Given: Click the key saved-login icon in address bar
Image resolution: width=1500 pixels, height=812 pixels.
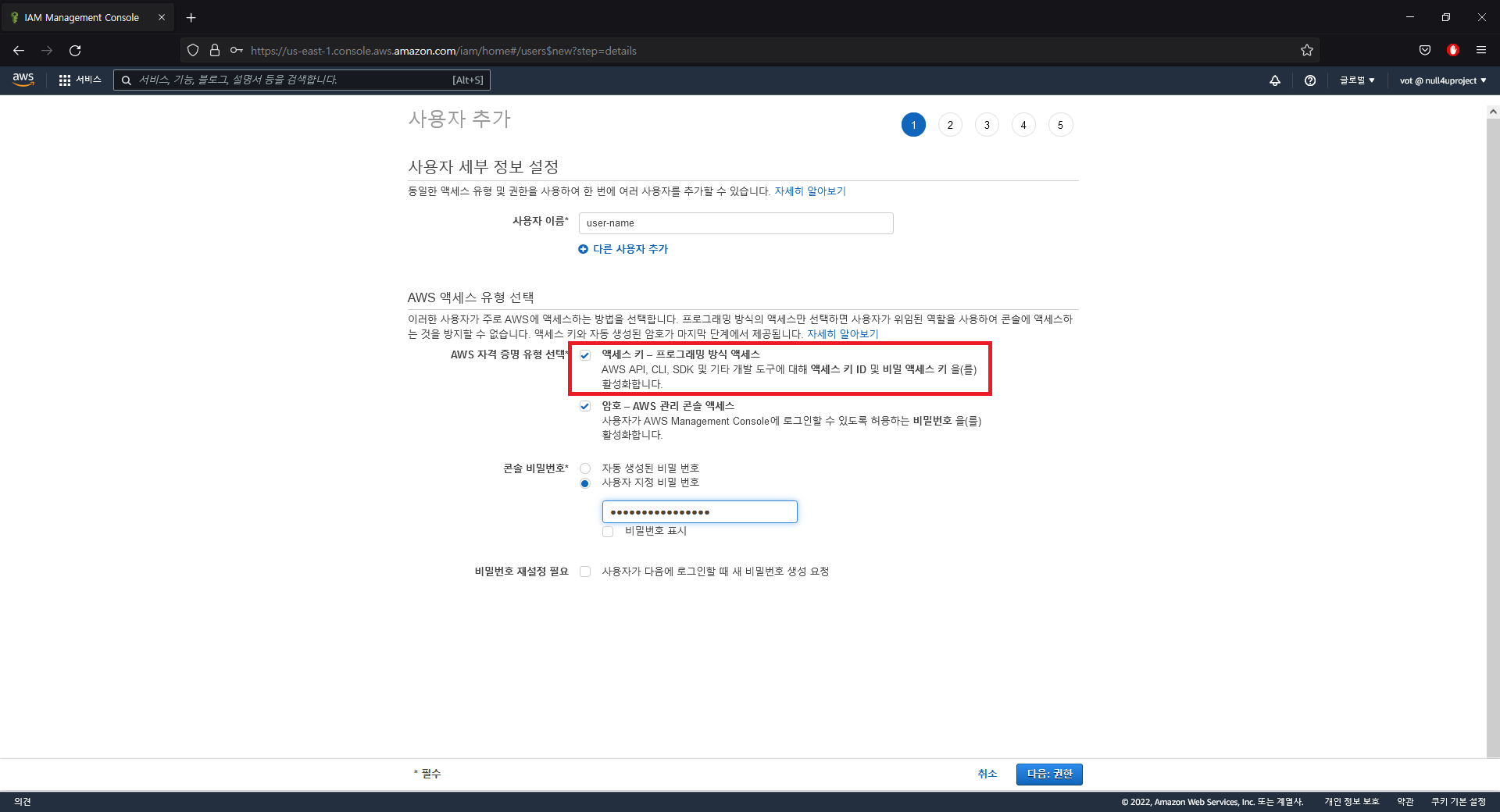Looking at the screenshot, I should (236, 51).
